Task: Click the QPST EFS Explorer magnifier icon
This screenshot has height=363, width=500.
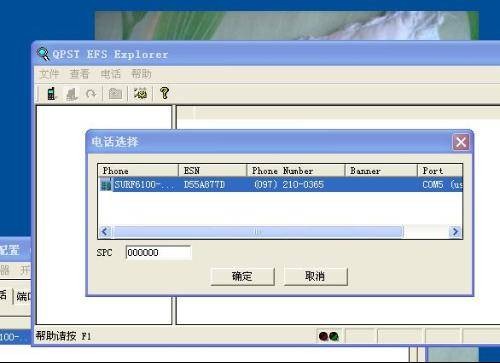Action: (x=43, y=54)
